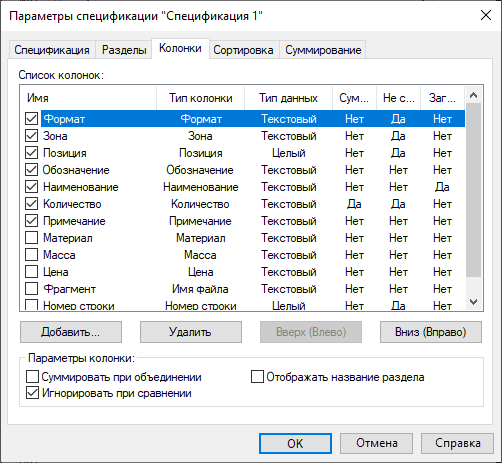Click the Добавить... button
502x463 pixels.
71,332
